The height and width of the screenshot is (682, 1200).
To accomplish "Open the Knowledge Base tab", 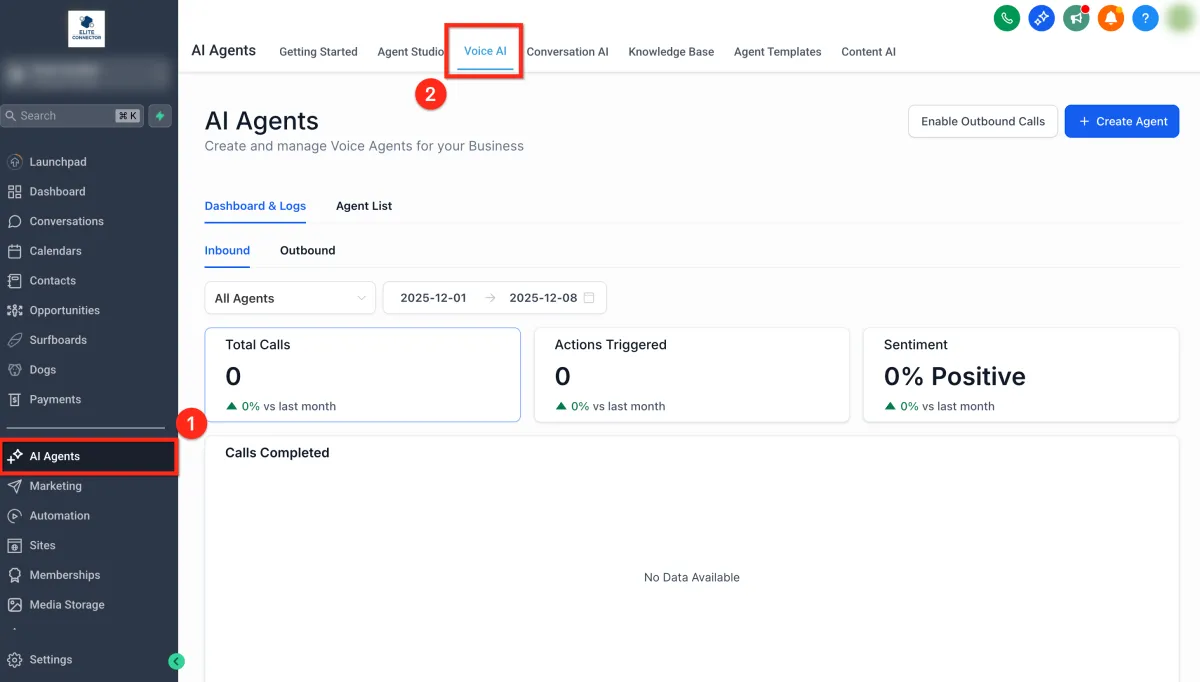I will pyautogui.click(x=671, y=52).
